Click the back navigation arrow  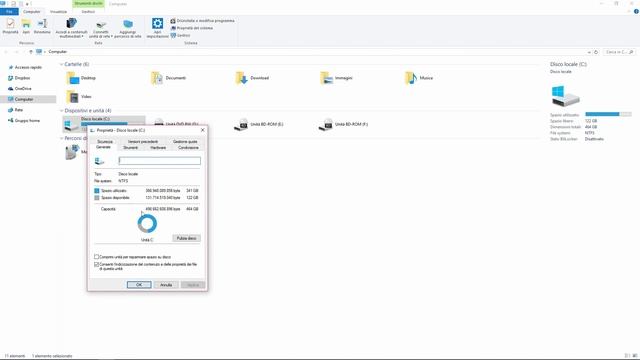coord(6,52)
